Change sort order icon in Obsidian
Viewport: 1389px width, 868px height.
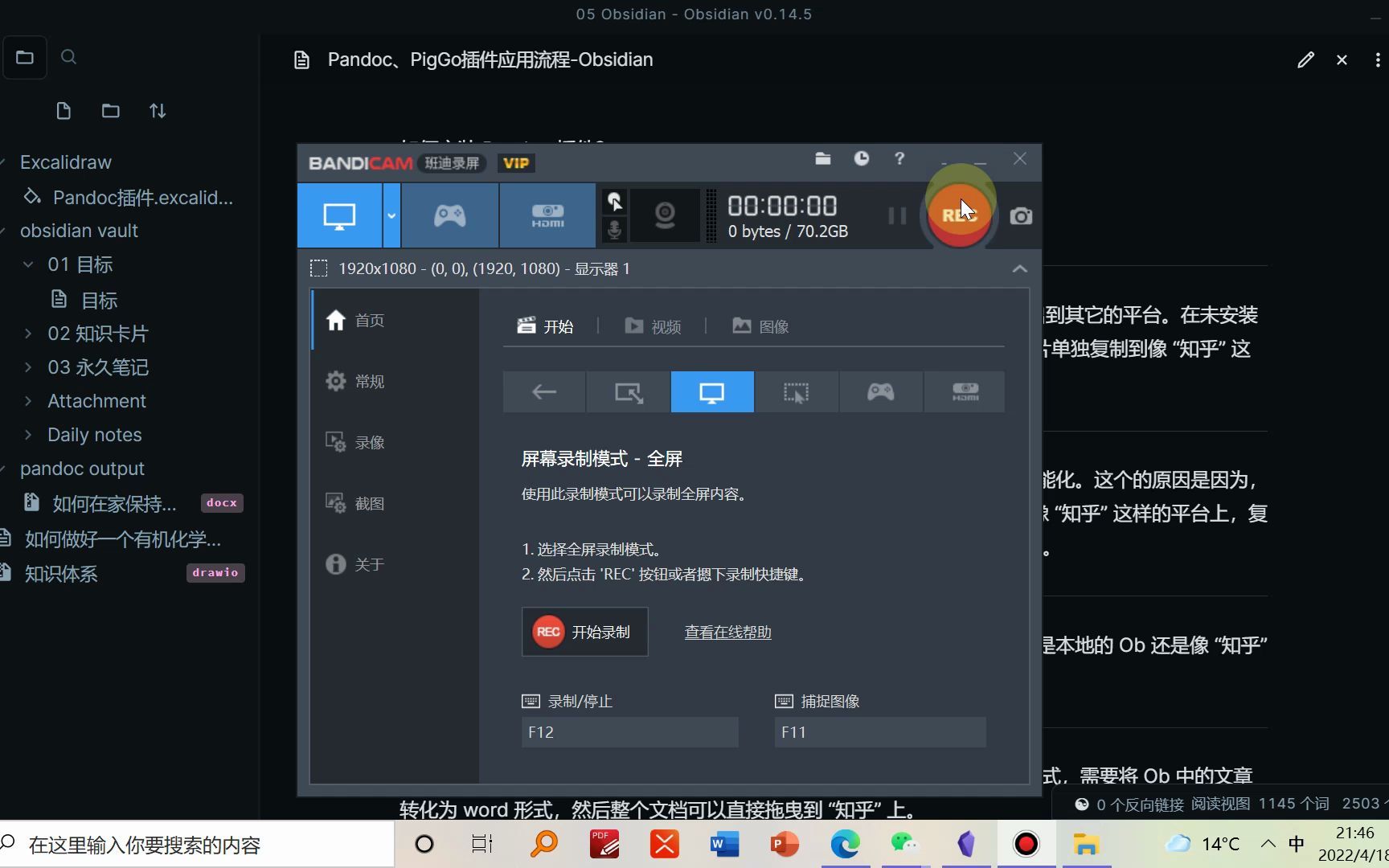[158, 111]
